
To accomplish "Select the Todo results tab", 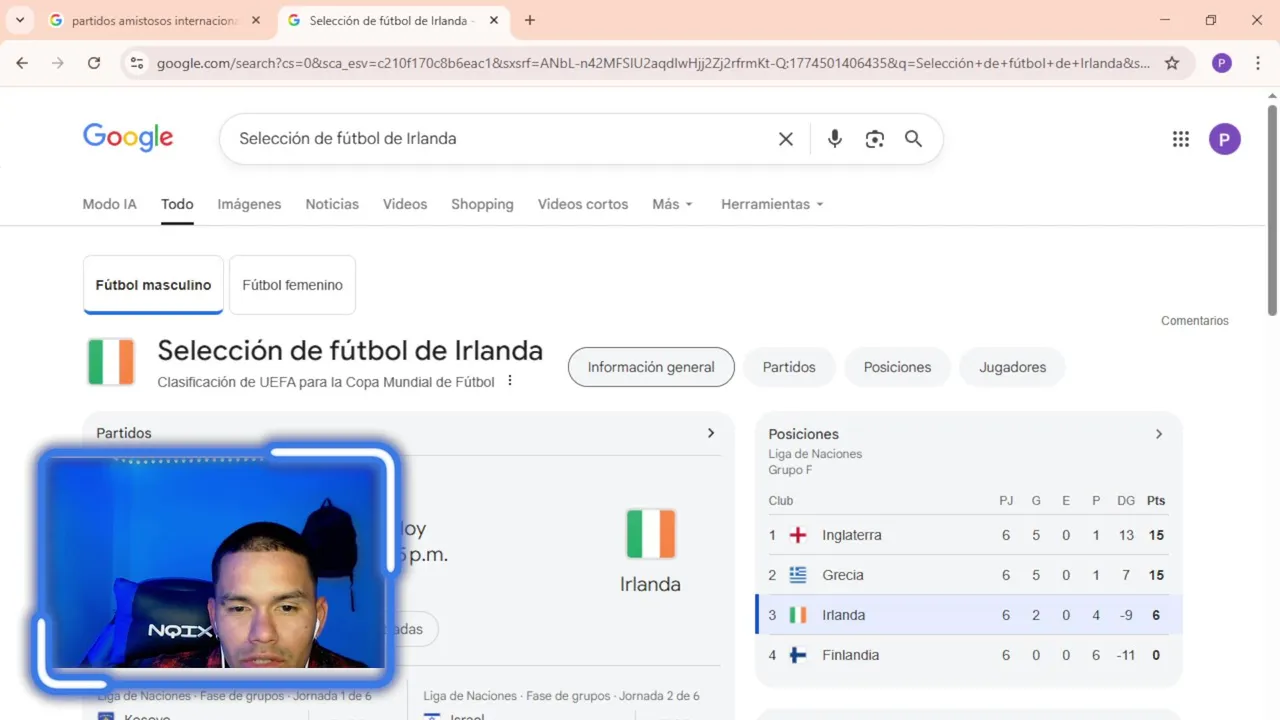I will click(177, 204).
